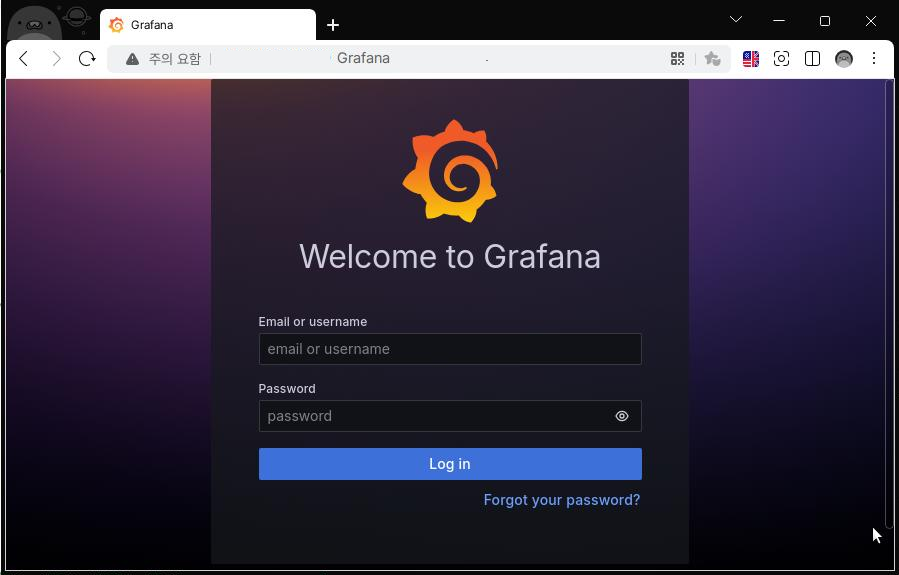Open the browser profile avatar
The width and height of the screenshot is (899, 575).
(843, 58)
